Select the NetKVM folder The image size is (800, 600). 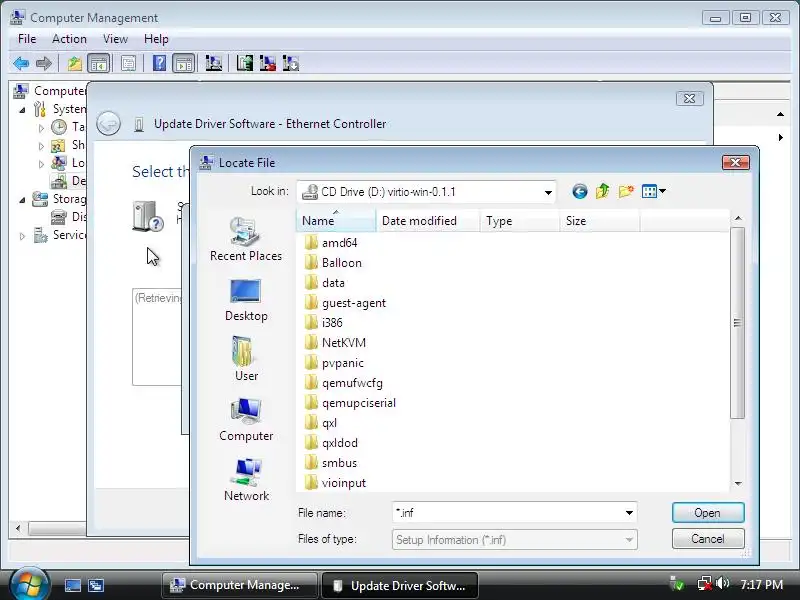[335, 343]
